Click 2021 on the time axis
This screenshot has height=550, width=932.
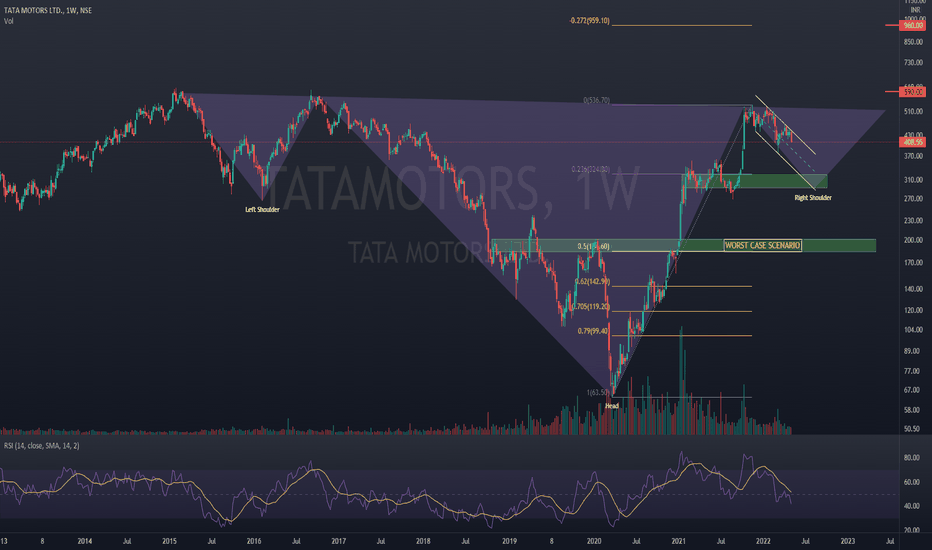[678, 541]
